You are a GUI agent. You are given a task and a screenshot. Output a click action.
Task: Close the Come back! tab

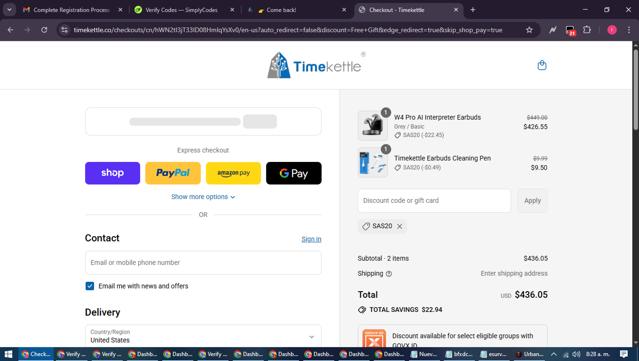click(x=344, y=10)
